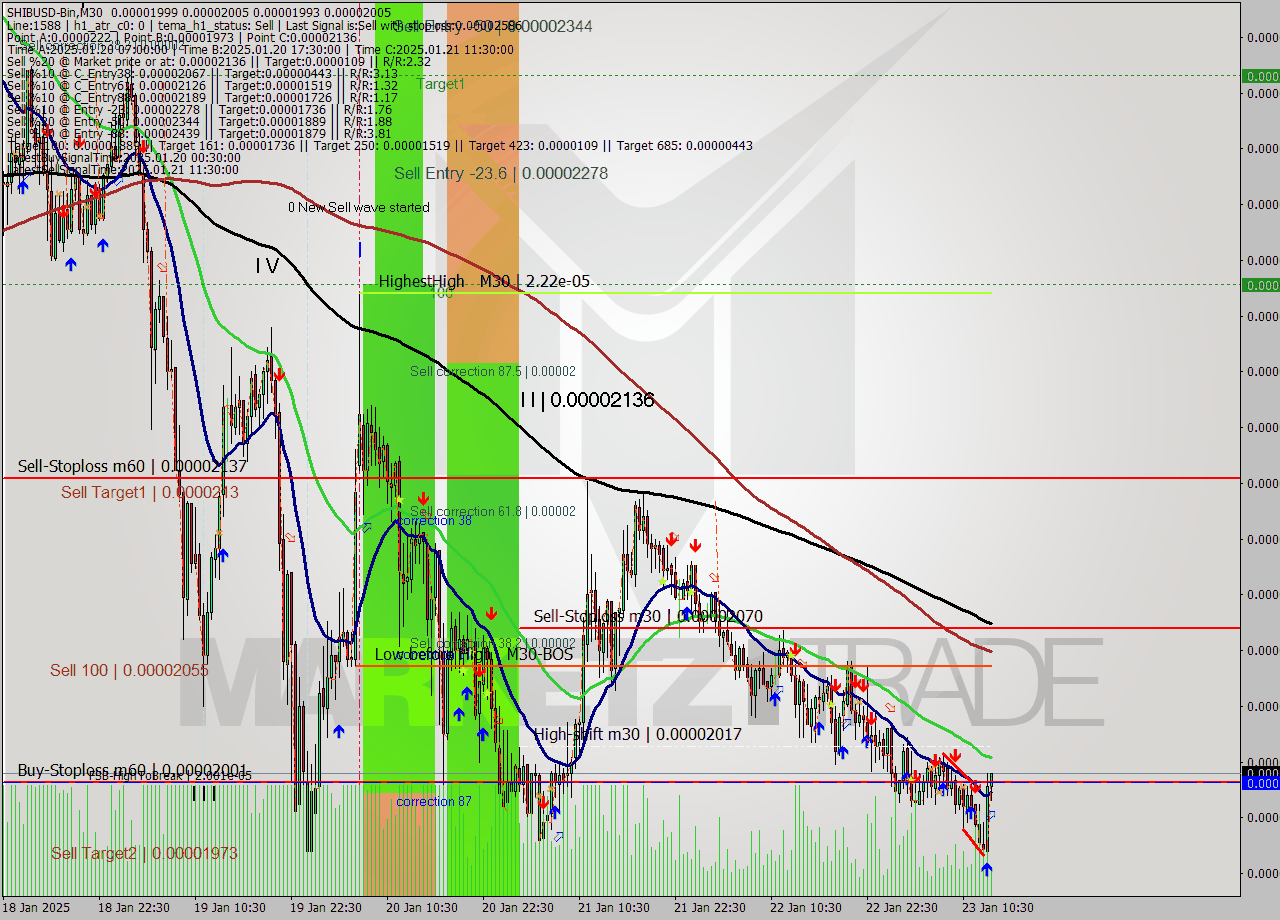Click the blue 'correction 38' label

[x=435, y=521]
